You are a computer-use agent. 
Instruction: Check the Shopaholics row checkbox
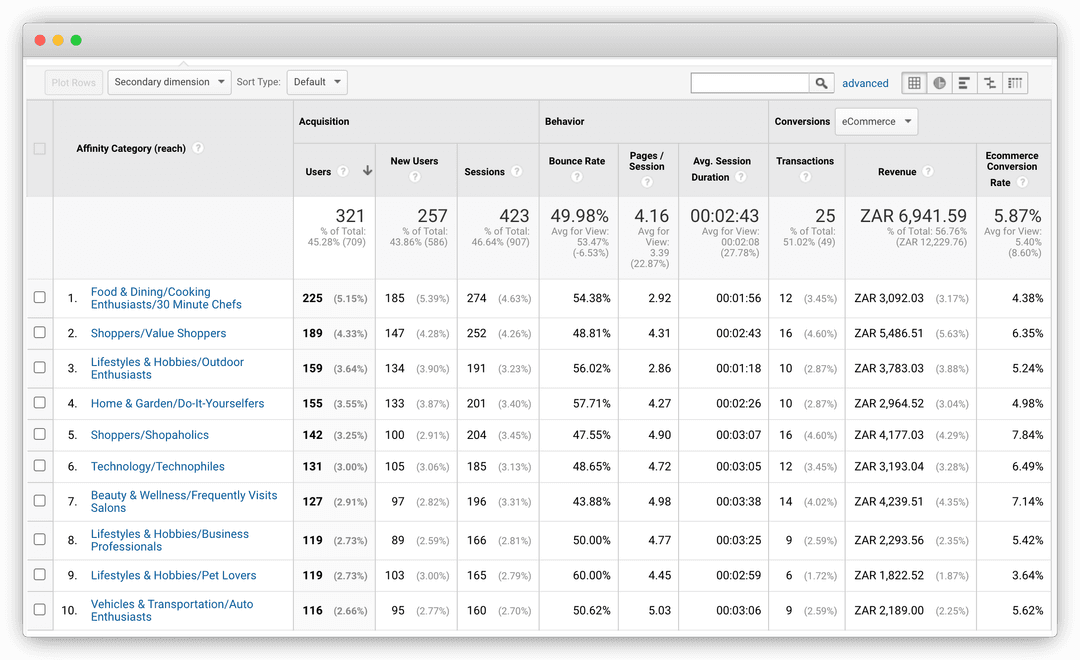tap(39, 434)
